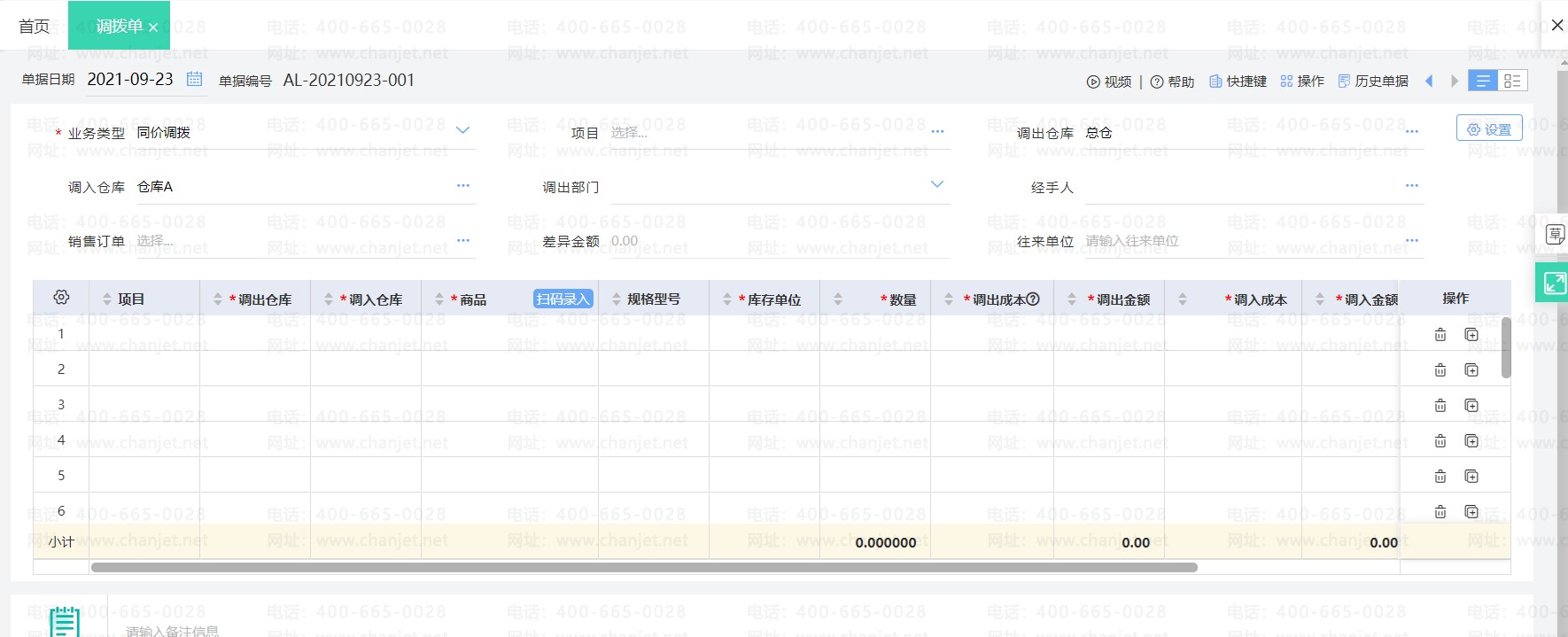Viewport: 1568px width, 637px height.
Task: Open the history documents view
Action: [1373, 82]
